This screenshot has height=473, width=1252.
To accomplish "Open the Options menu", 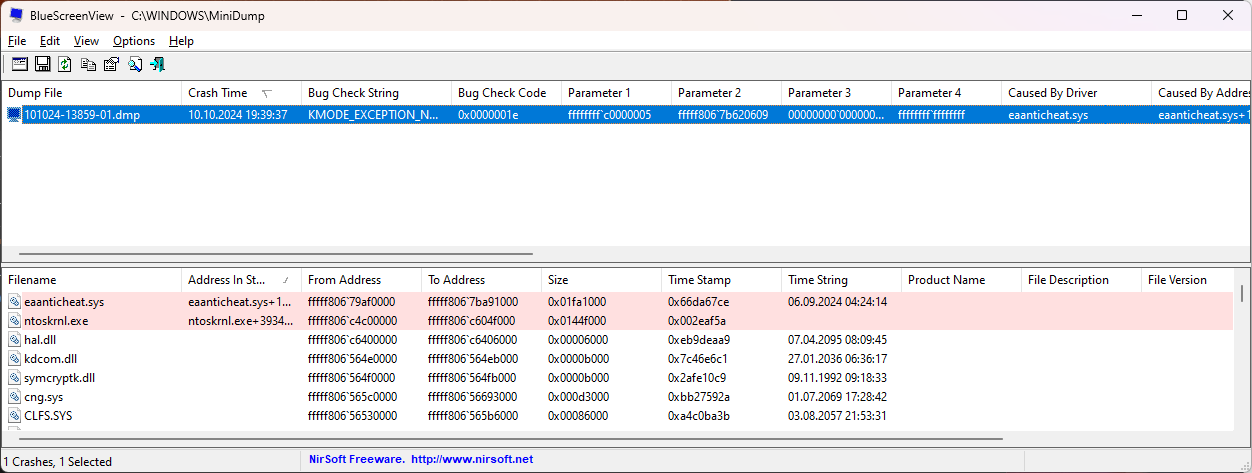I will tap(134, 41).
